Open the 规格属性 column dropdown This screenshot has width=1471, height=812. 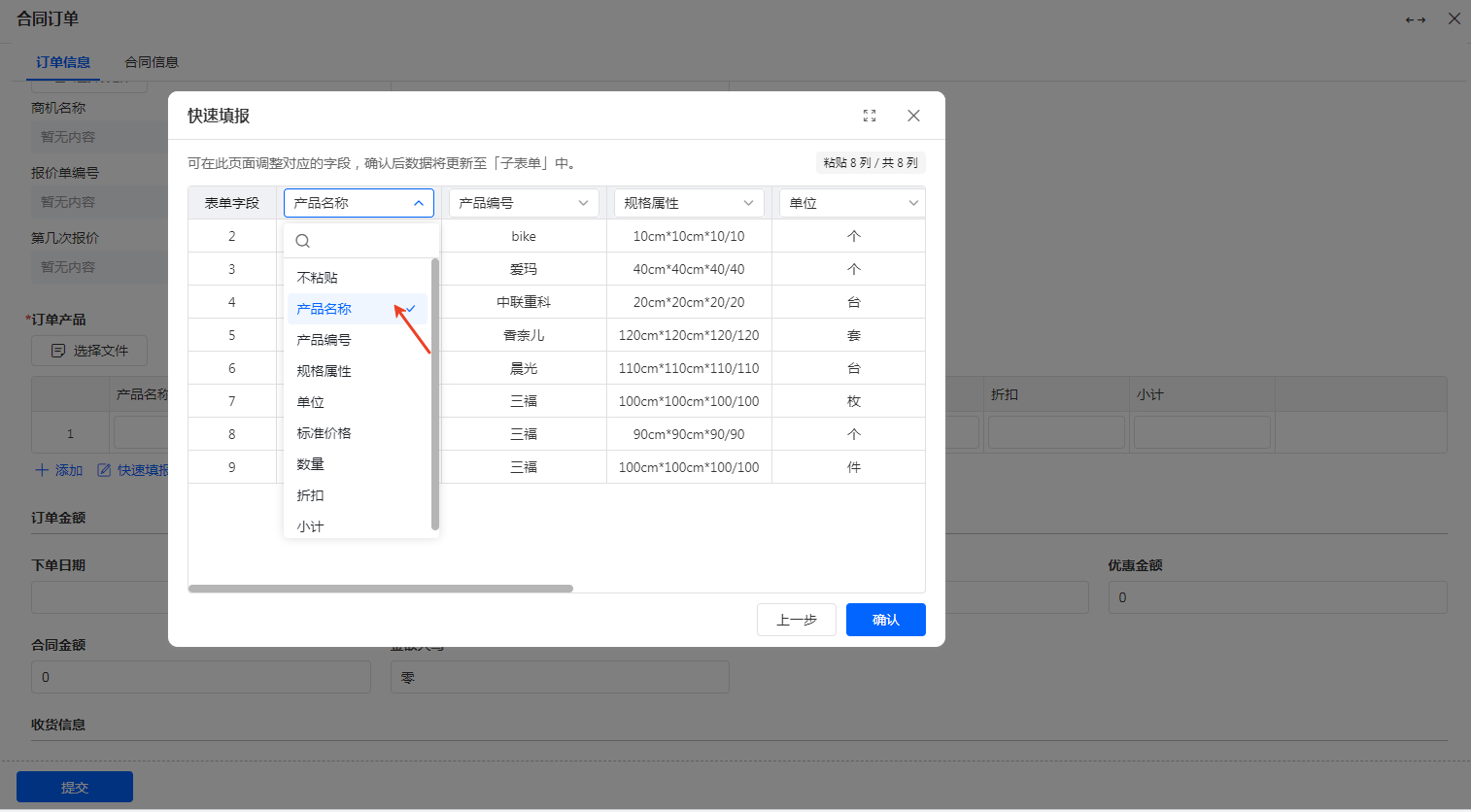(689, 203)
